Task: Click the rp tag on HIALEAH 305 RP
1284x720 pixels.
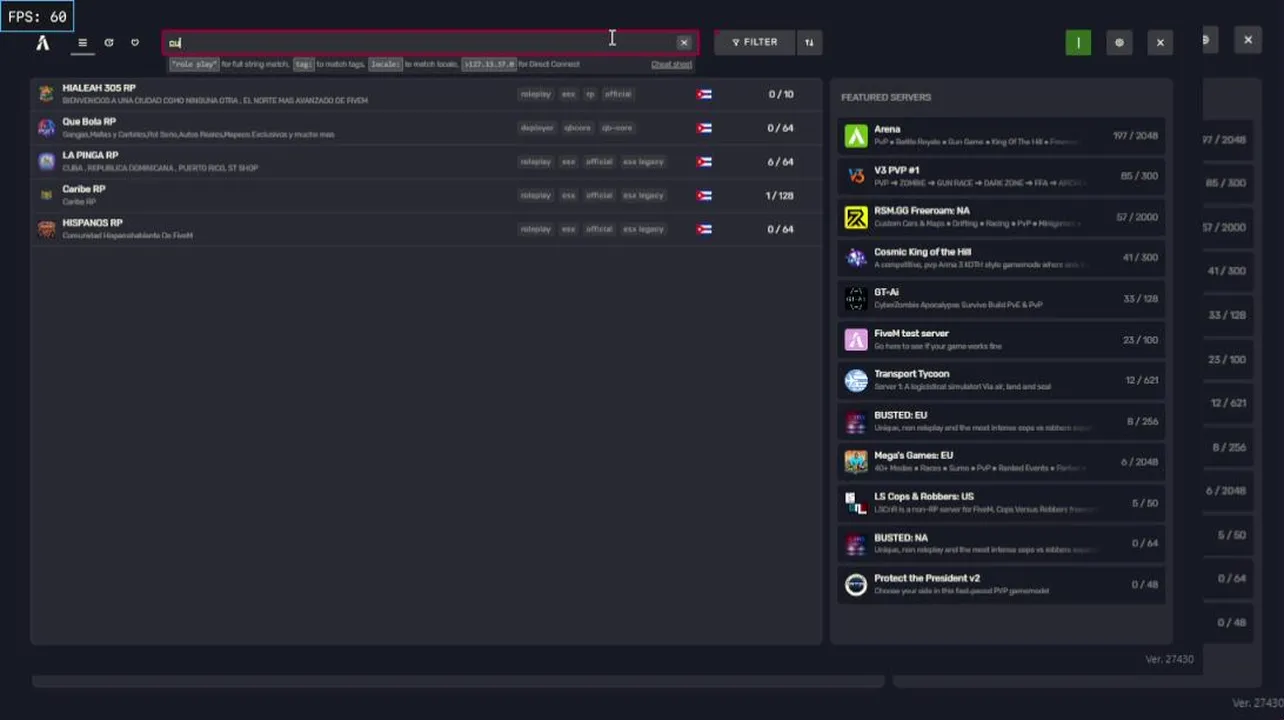Action: pos(590,94)
